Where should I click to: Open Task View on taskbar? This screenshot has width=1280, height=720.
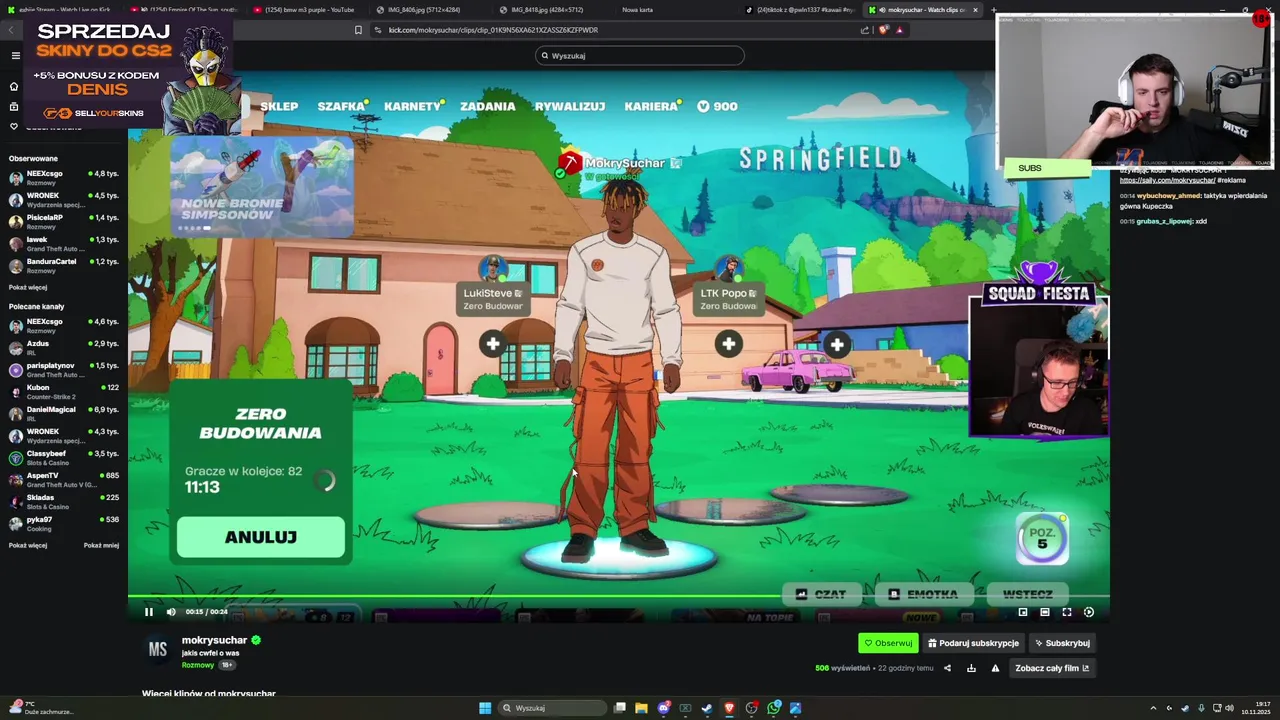(620, 708)
